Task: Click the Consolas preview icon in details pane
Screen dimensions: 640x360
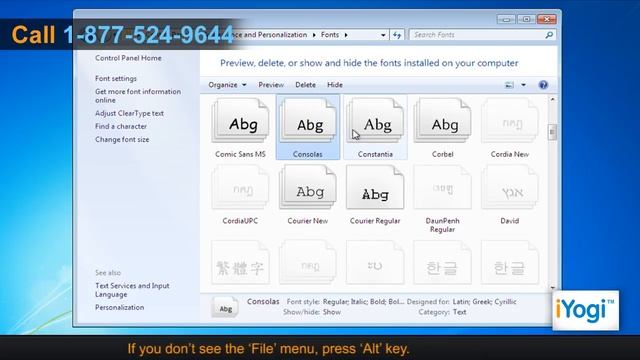Action: click(x=225, y=307)
